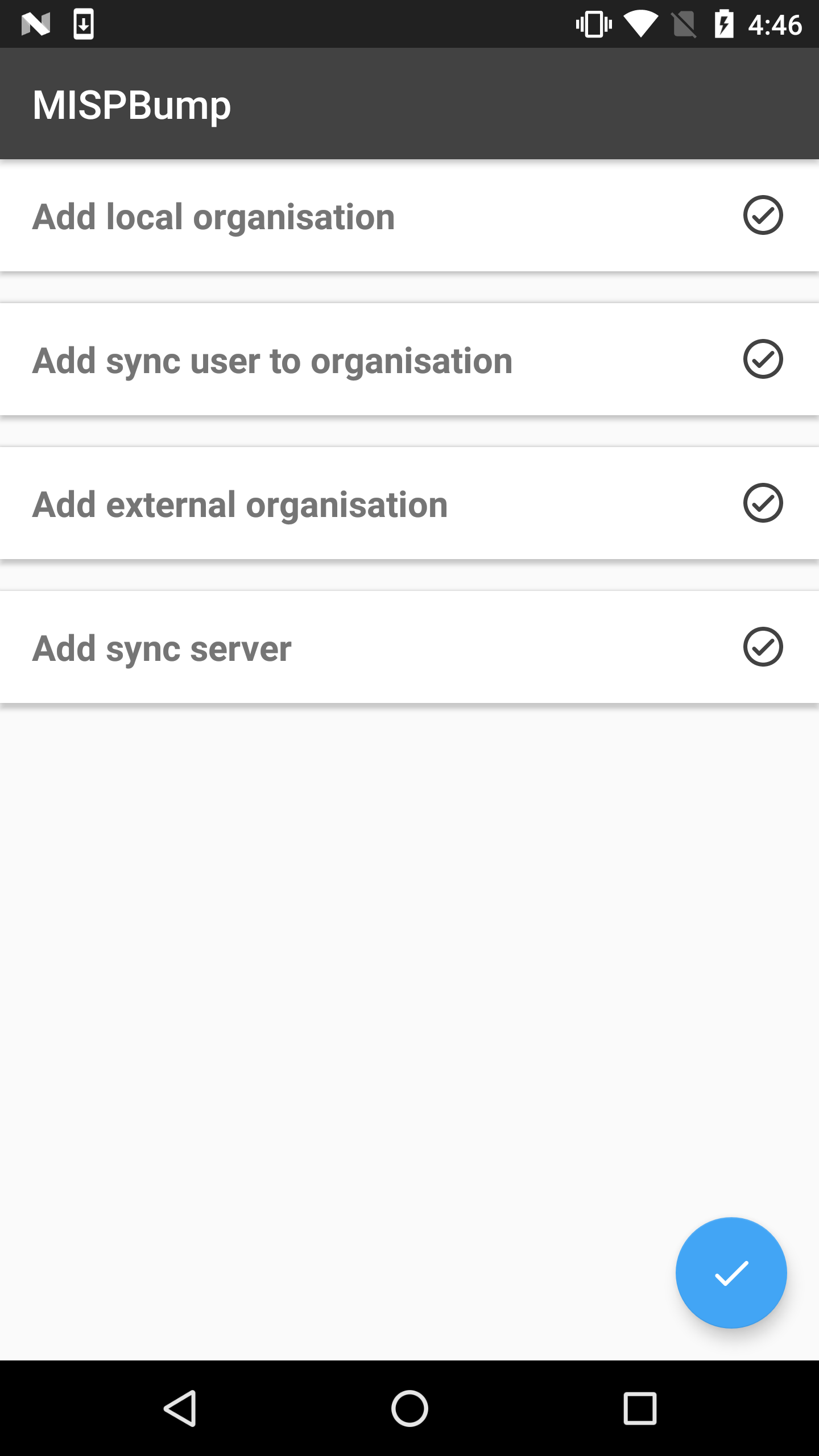Tap the battery charging icon
Viewport: 819px width, 1456px height.
(723, 24)
